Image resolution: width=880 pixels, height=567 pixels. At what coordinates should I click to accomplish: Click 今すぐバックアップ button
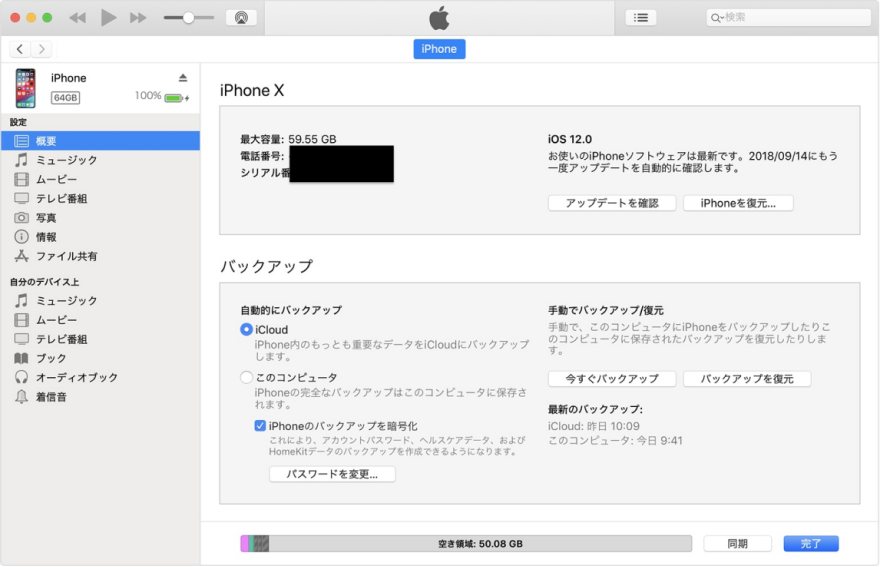tap(612, 379)
